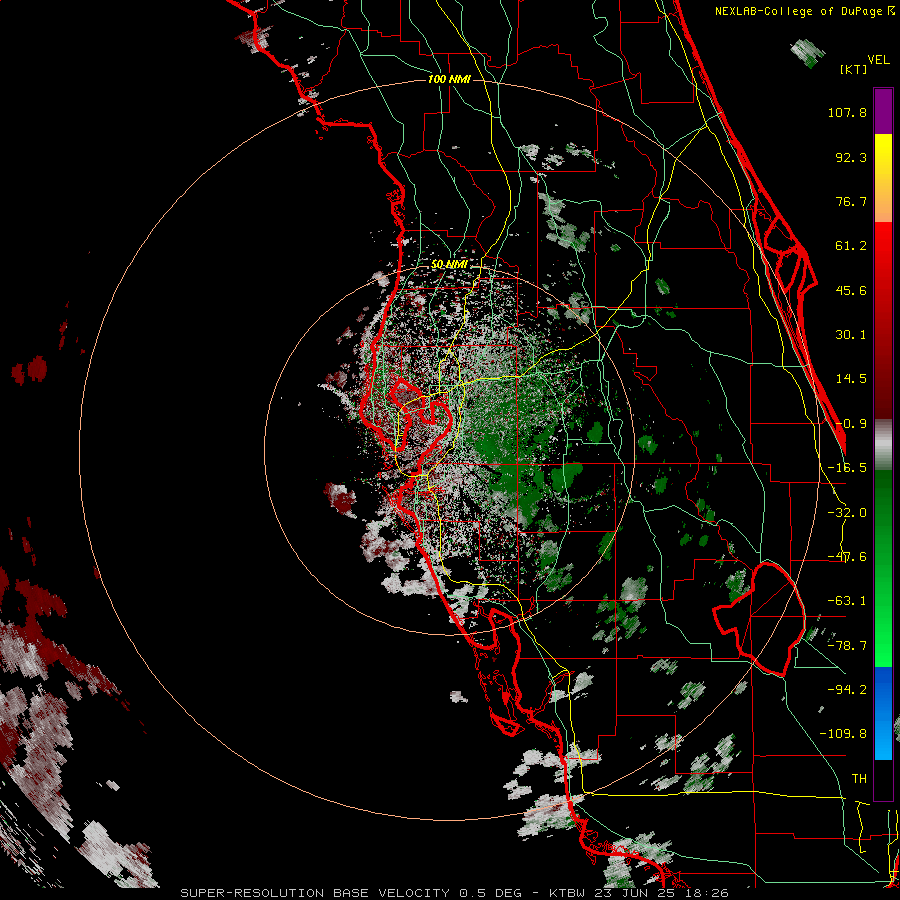Screen dimensions: 900x900
Task: Click the 76.7 velocity scale value
Action: tap(851, 201)
